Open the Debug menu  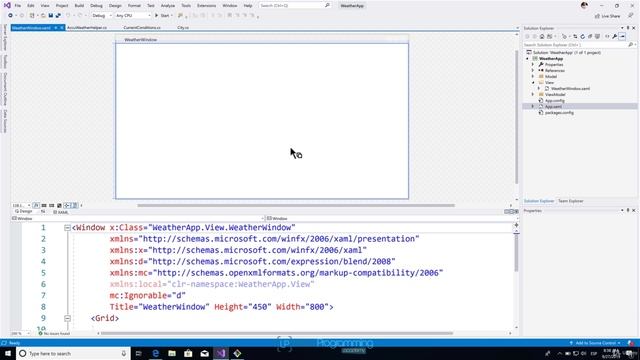pyautogui.click(x=96, y=6)
